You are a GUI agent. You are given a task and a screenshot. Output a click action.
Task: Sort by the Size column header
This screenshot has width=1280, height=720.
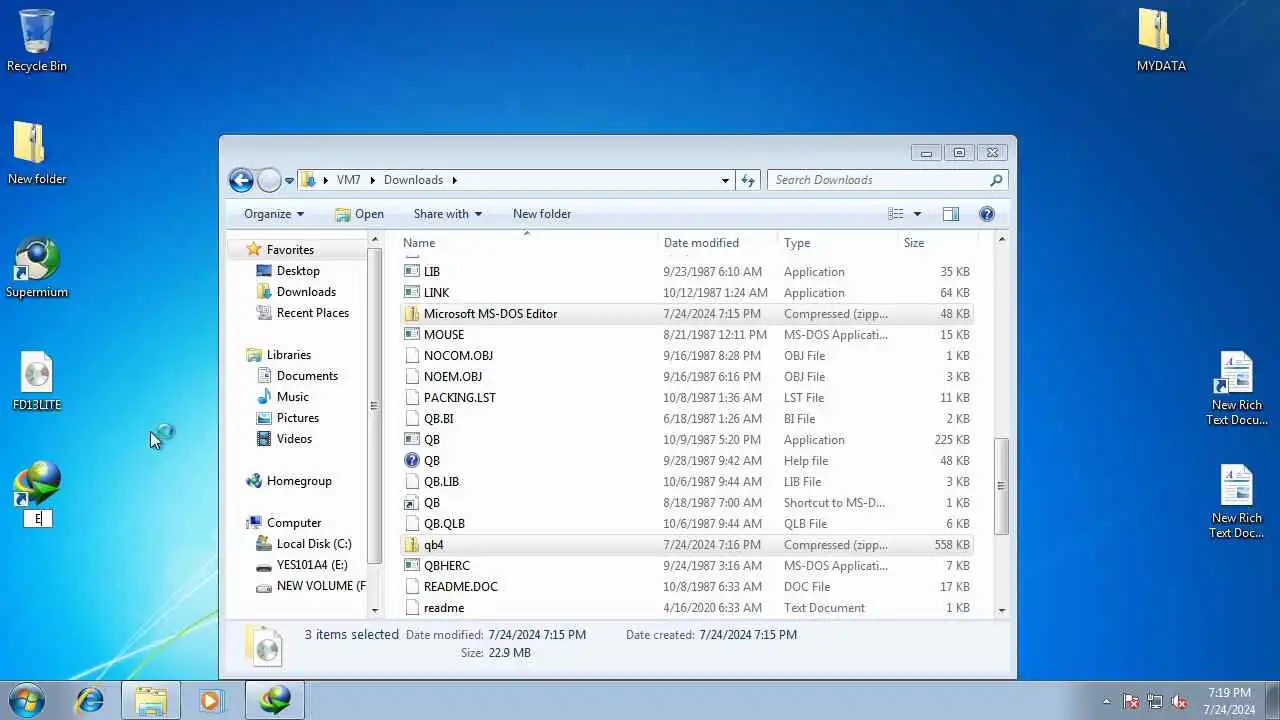pyautogui.click(x=937, y=243)
